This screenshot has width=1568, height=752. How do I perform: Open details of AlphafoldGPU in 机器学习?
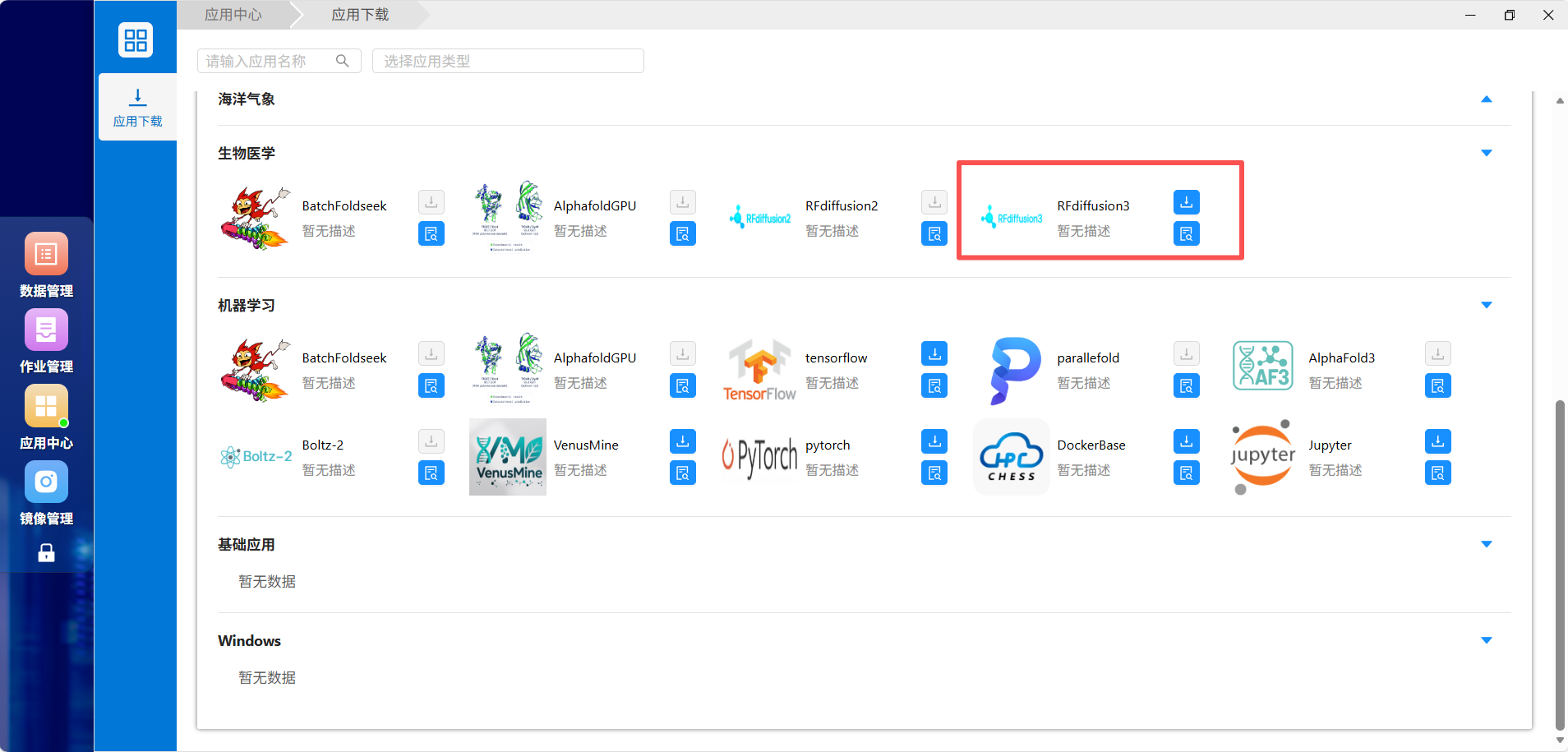683,386
